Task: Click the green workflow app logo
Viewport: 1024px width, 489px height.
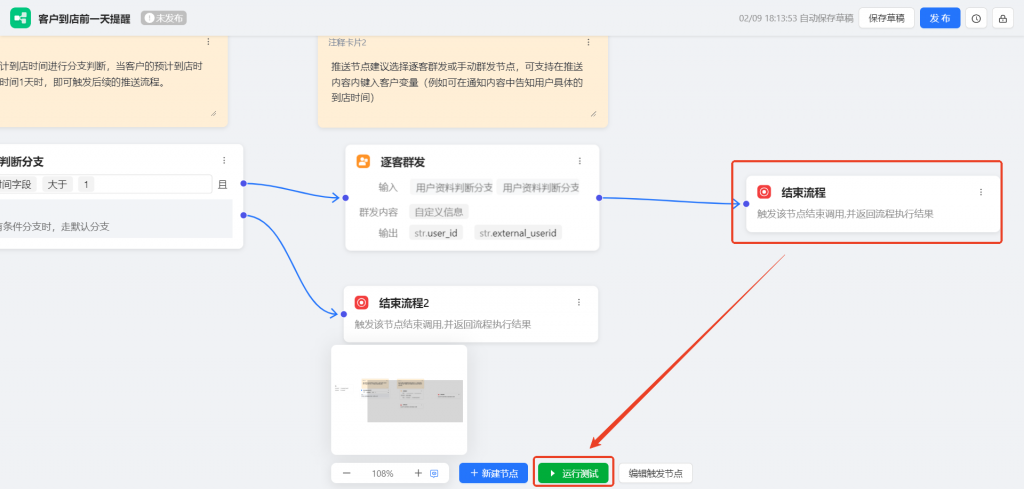Action: [20, 18]
